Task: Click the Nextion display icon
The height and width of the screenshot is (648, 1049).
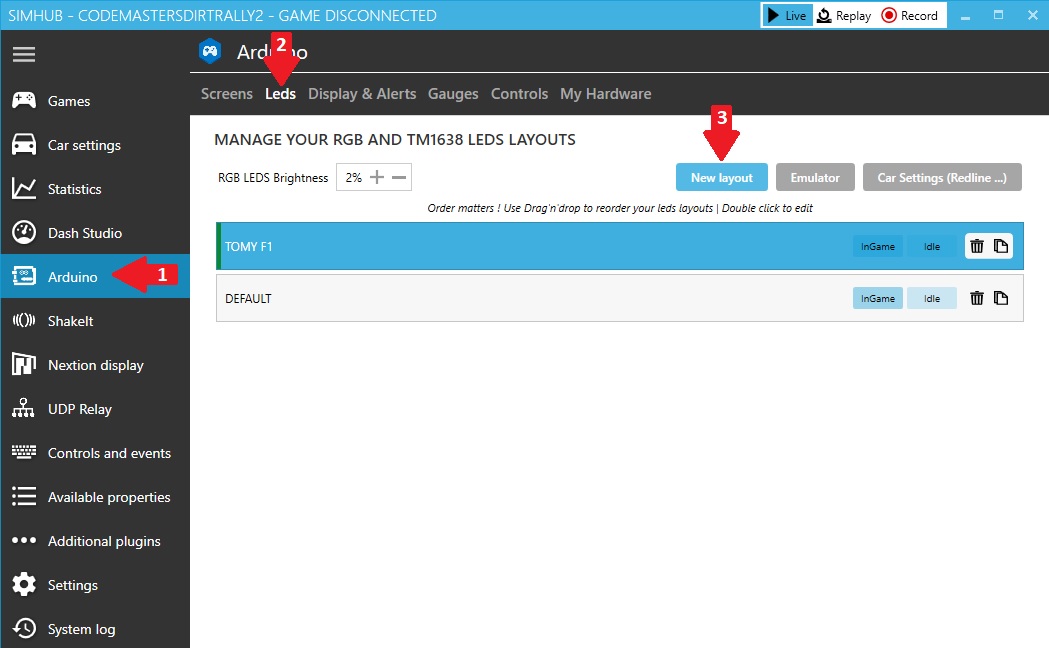Action: pyautogui.click(x=23, y=364)
